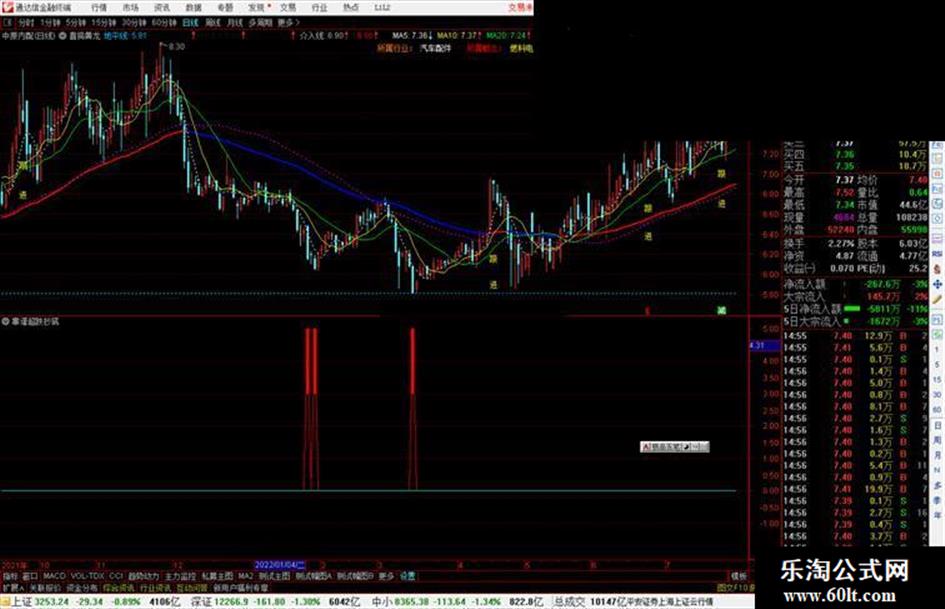
Task: Select the 趋势动力 indicator tab
Action: (143, 576)
